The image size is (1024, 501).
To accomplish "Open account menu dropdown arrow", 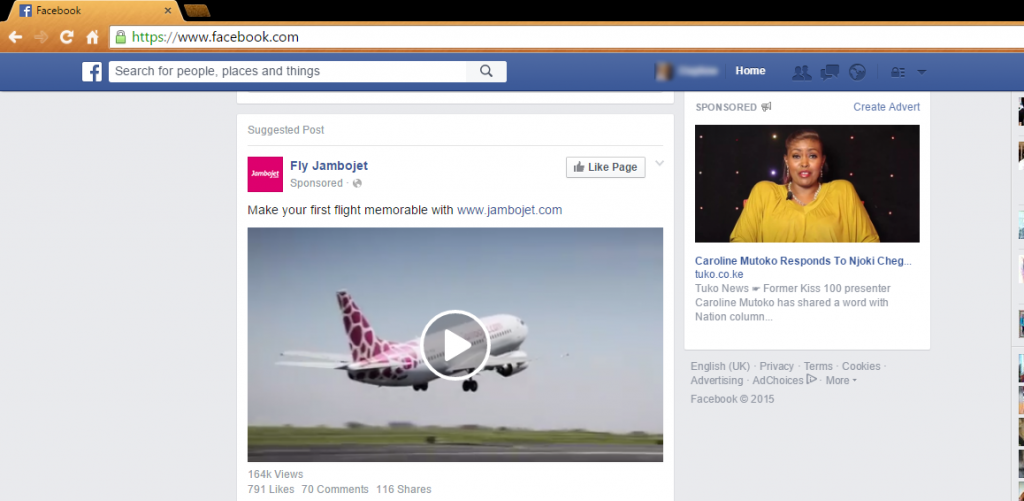I will pos(921,72).
